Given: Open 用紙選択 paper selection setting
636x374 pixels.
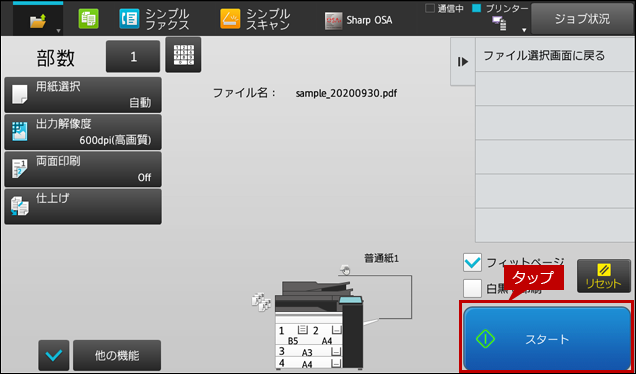Looking at the screenshot, I should coord(83,95).
